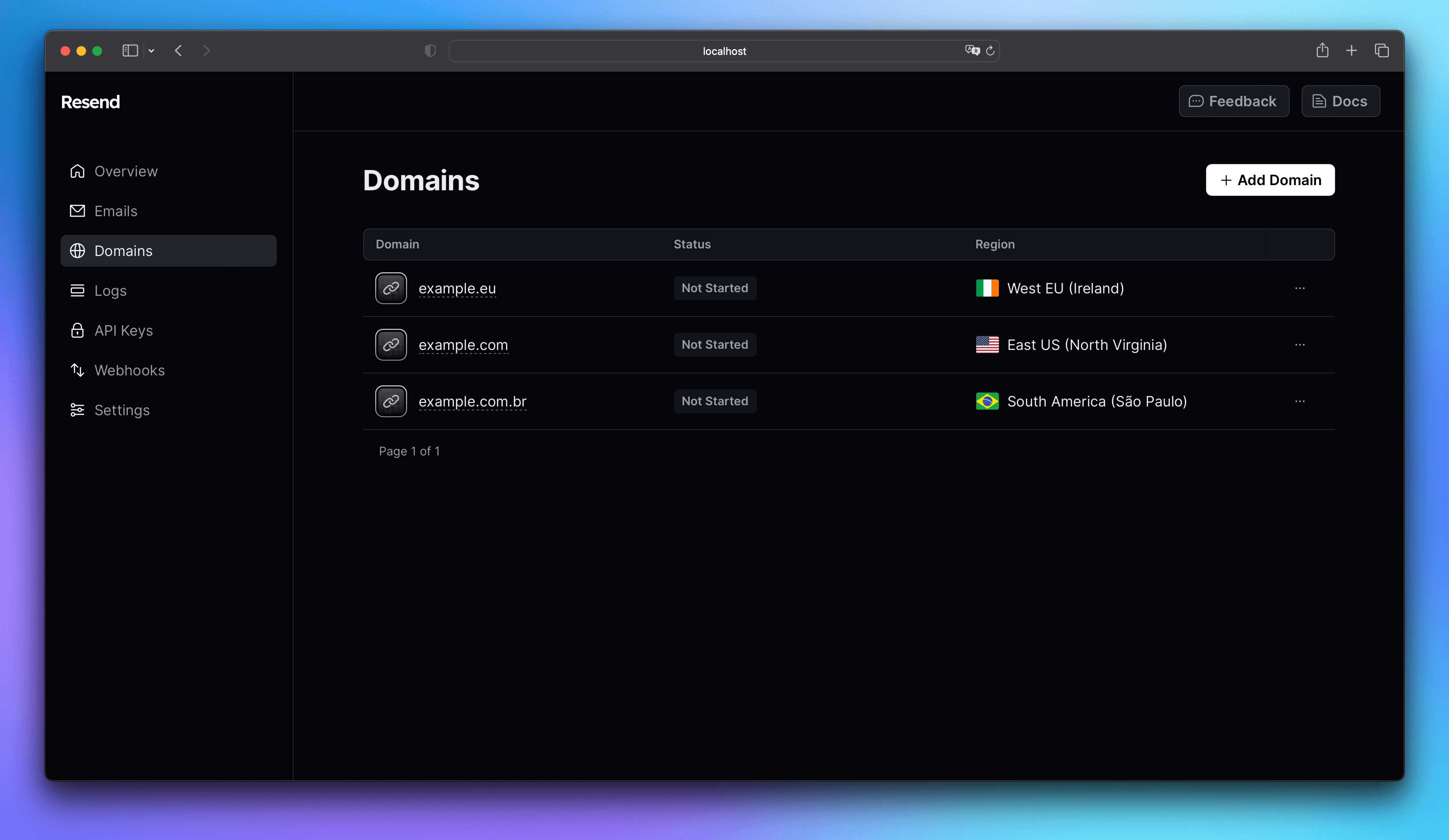Click the link icon beside example.com.br

coord(391,401)
